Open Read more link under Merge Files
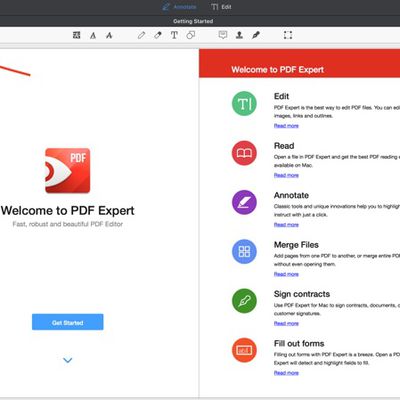The image size is (400, 400). (286, 274)
